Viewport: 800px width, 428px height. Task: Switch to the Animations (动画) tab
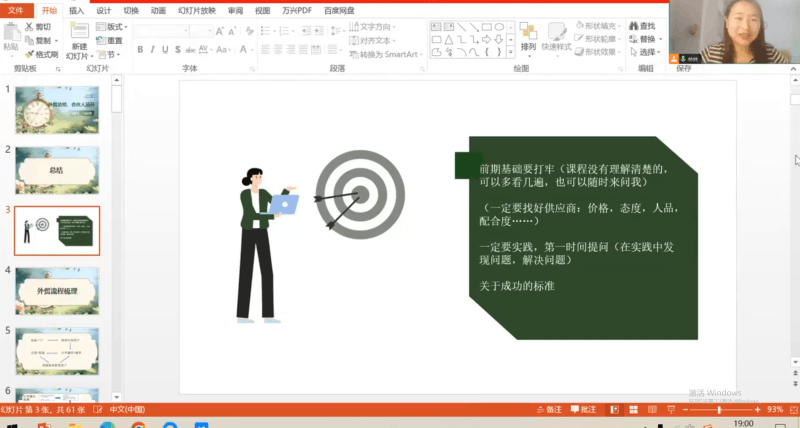158,9
